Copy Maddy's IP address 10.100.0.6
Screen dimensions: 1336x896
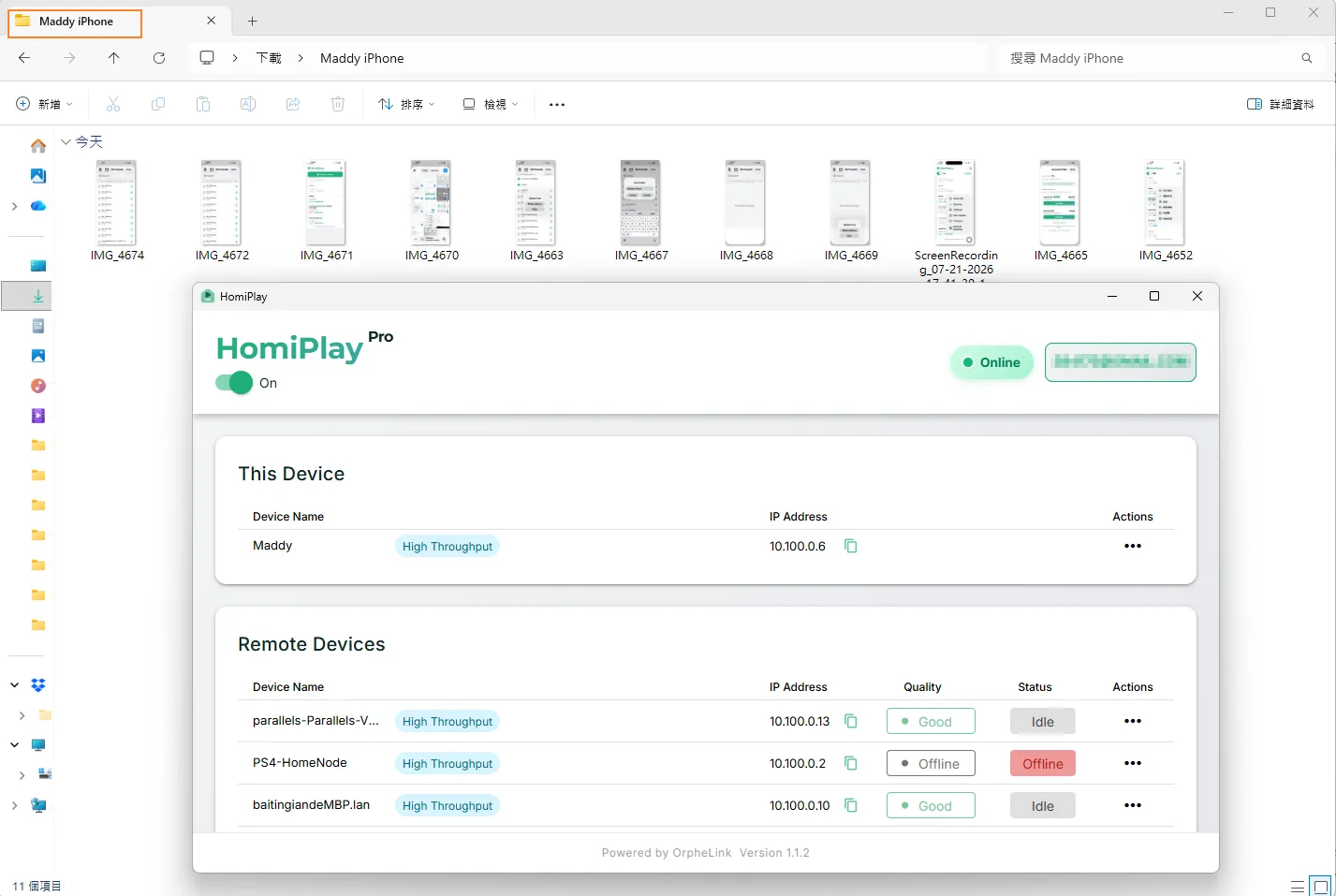tap(851, 546)
